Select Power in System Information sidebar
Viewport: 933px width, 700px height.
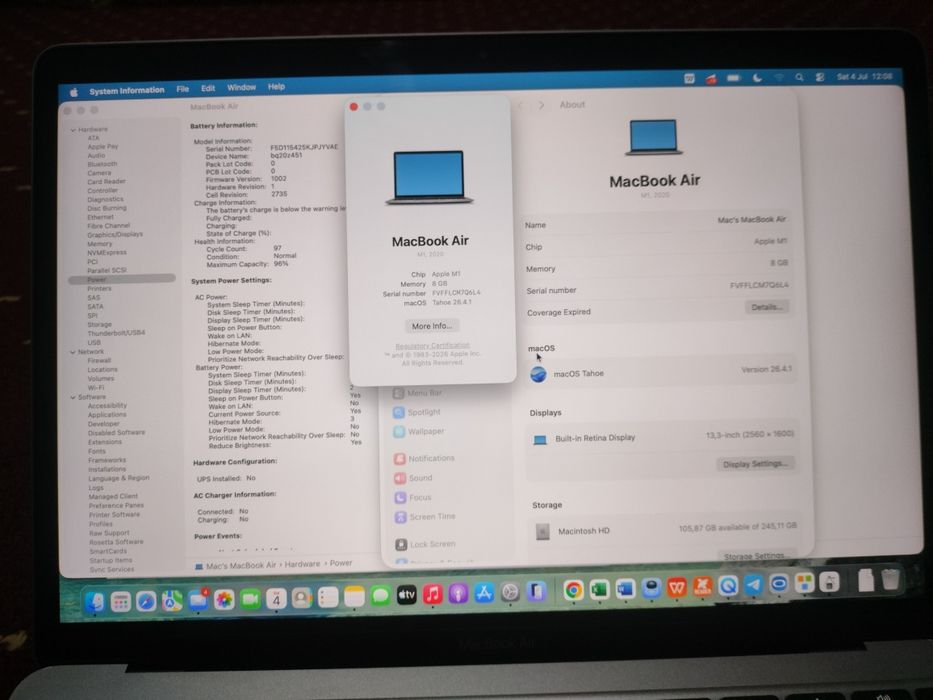pyautogui.click(x=122, y=279)
